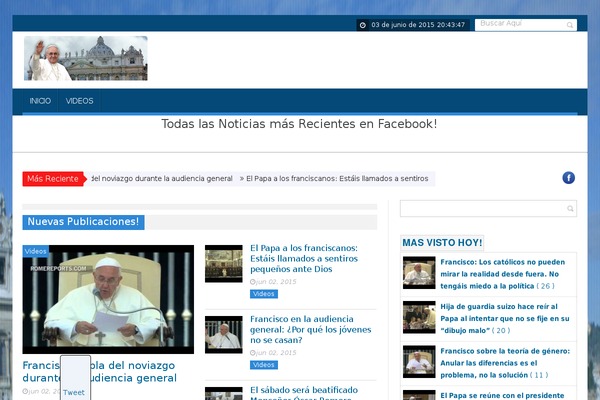
Task: Open the Facebook page icon
Action: (568, 178)
